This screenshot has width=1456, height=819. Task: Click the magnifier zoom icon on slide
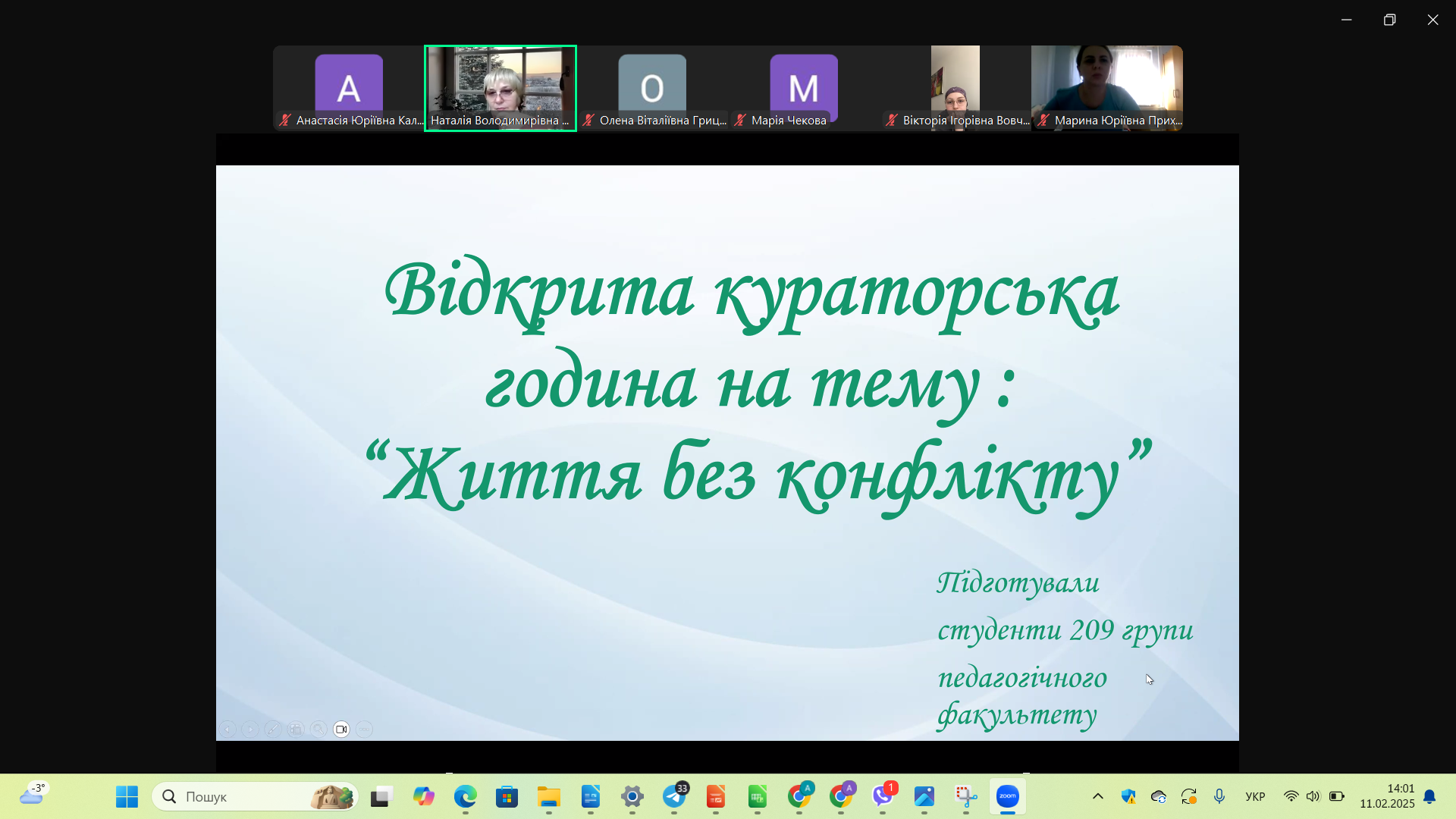point(318,730)
